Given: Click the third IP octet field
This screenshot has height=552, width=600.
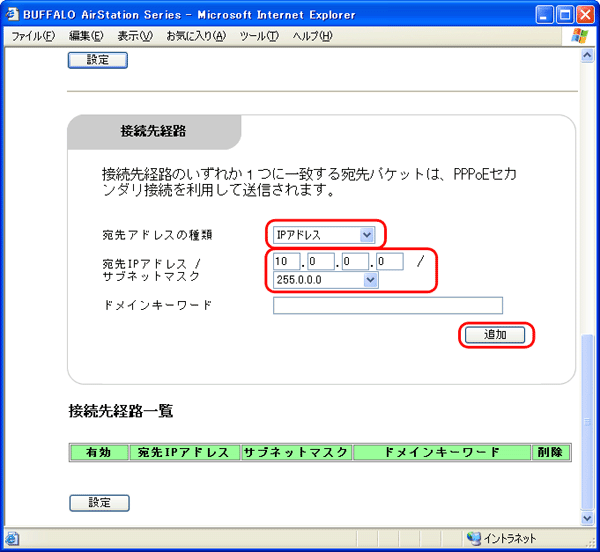Looking at the screenshot, I should [355, 261].
